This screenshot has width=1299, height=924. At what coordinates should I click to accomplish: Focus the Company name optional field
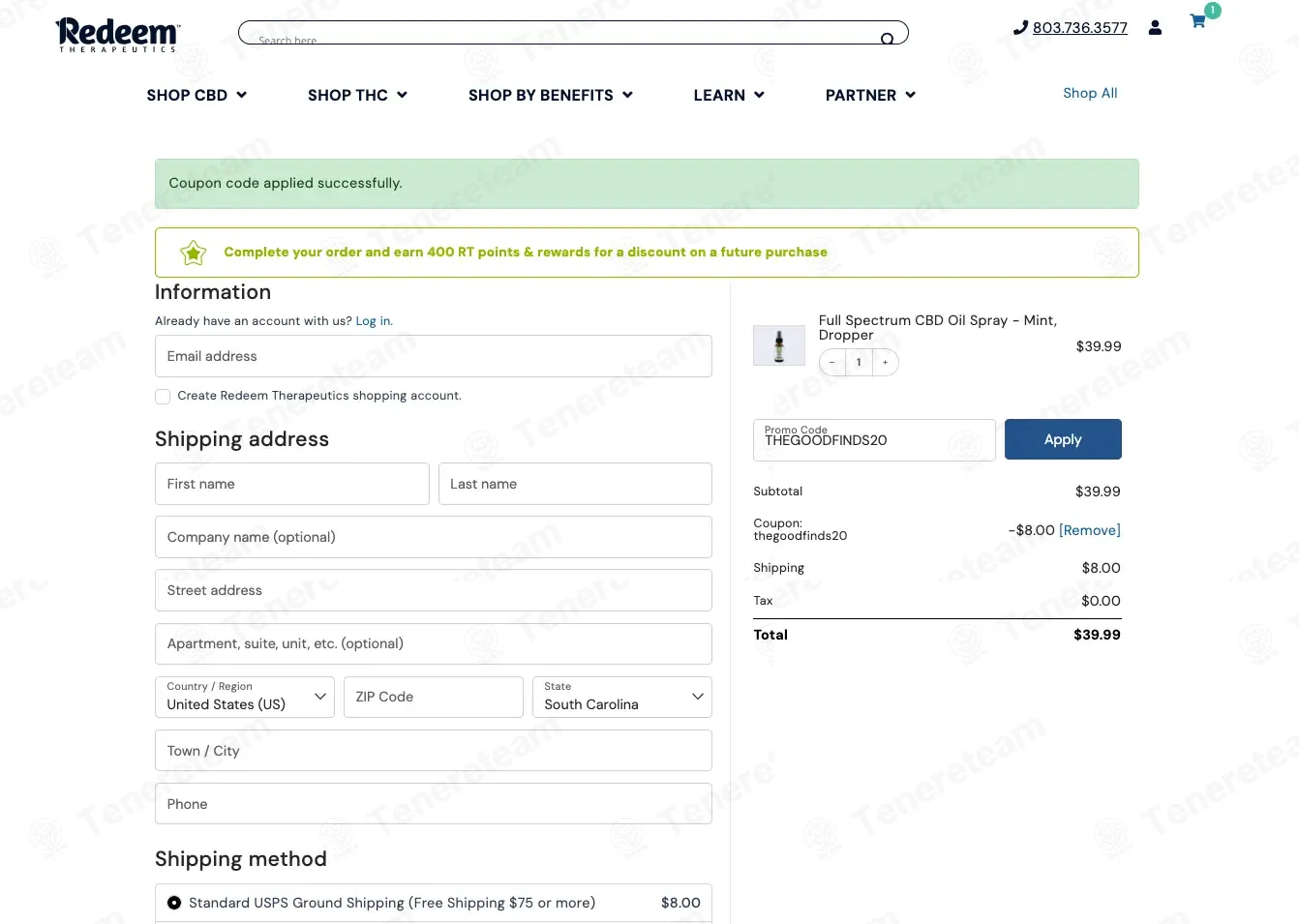[434, 537]
